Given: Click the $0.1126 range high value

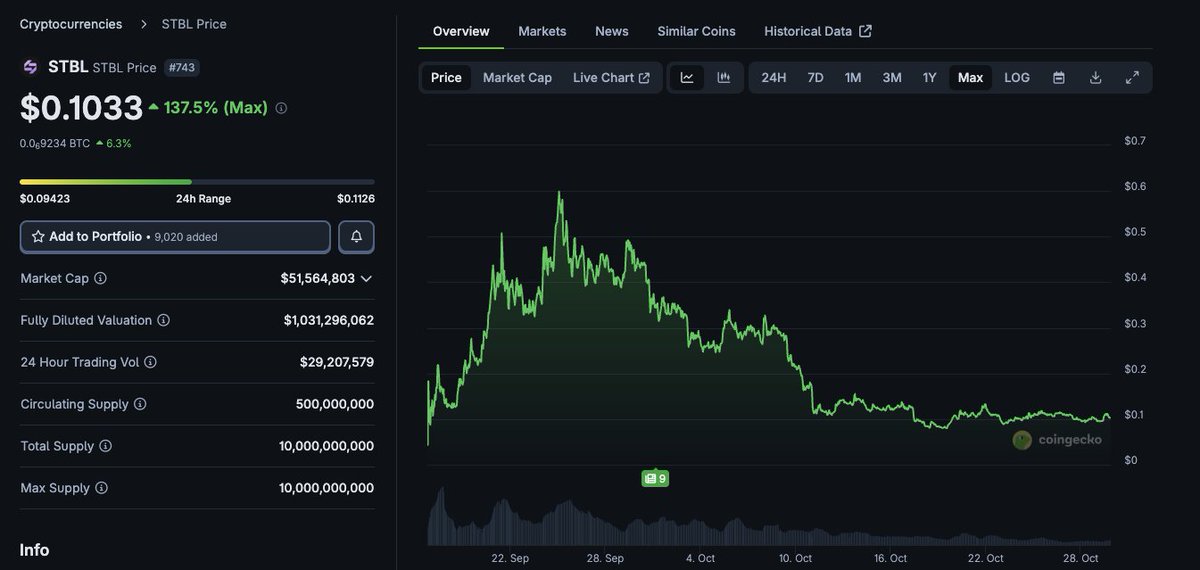Looking at the screenshot, I should pyautogui.click(x=356, y=199).
